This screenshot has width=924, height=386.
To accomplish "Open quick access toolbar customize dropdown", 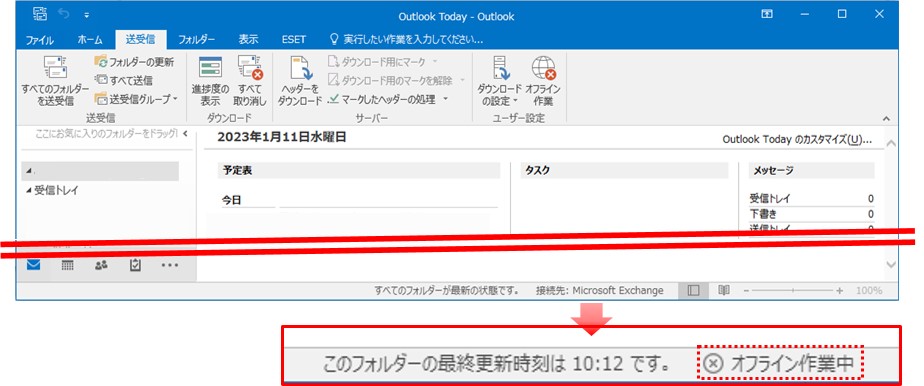I will point(87,15).
